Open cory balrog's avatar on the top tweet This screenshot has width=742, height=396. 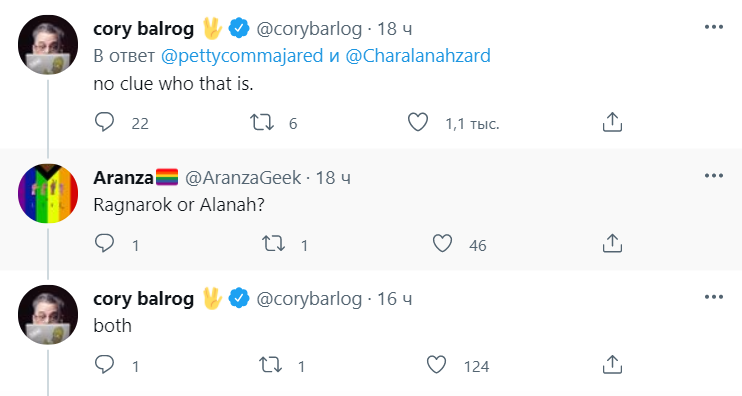48,45
